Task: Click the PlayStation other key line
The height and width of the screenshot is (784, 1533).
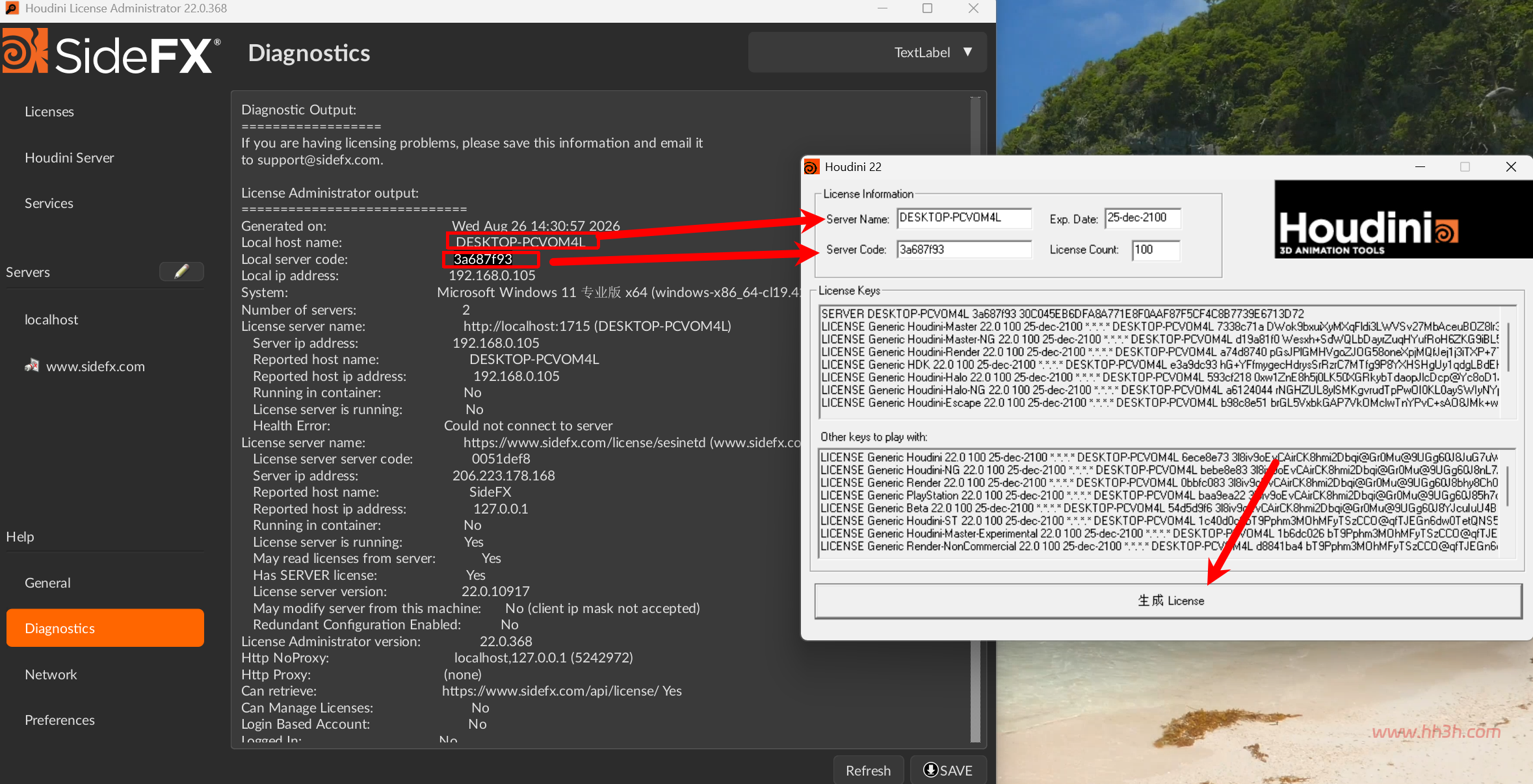Action: (x=1159, y=495)
